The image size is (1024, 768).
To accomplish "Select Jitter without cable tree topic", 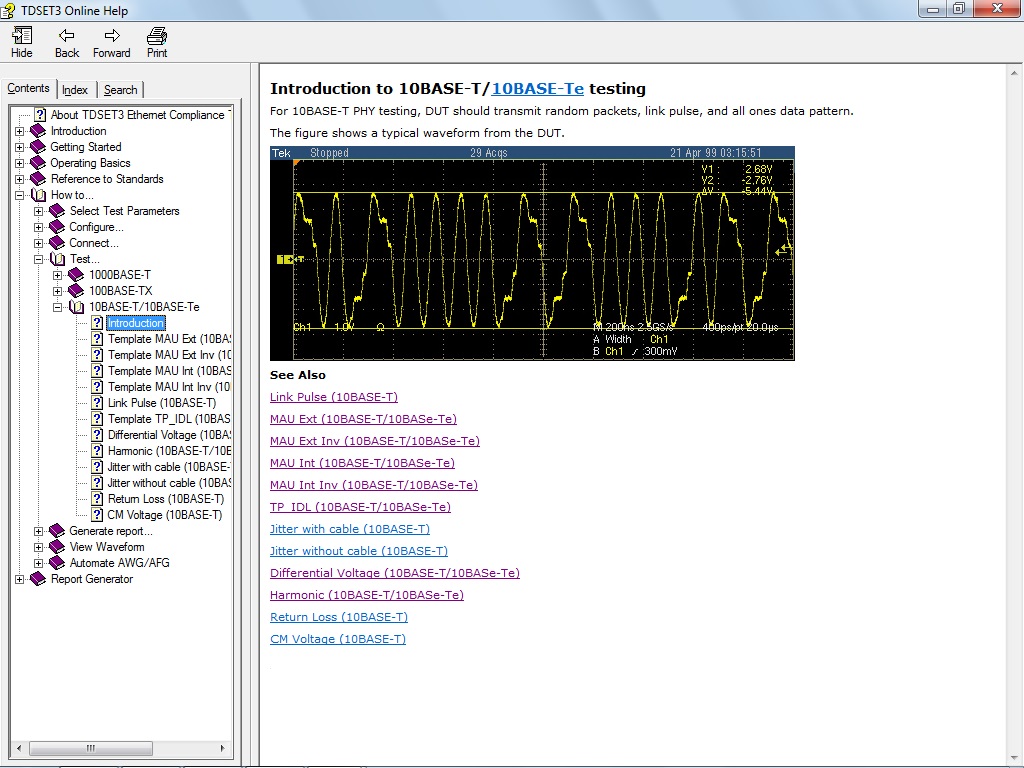I will pos(169,483).
